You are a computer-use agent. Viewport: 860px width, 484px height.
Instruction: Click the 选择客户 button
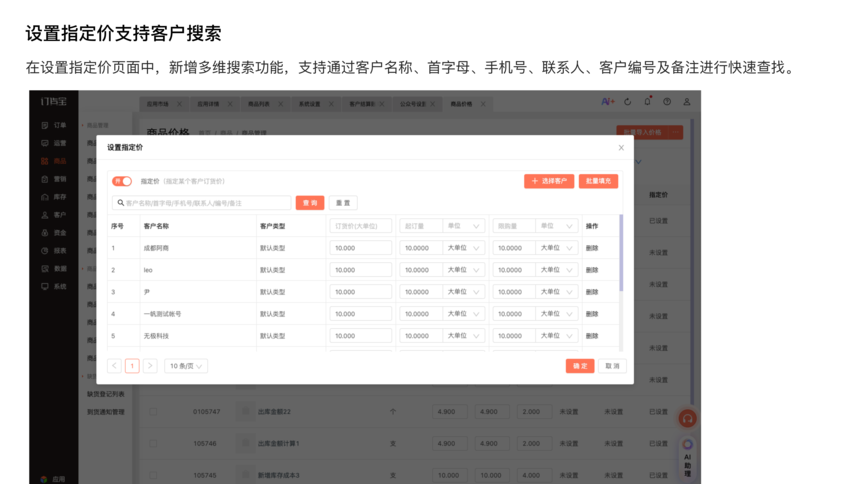coord(549,181)
